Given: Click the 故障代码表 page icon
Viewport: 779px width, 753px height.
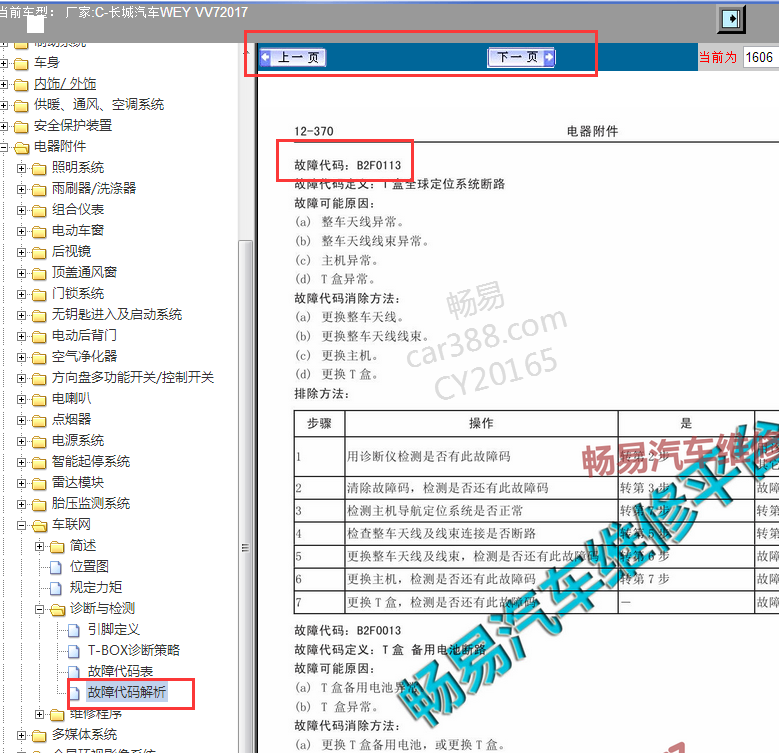Looking at the screenshot, I should (74, 672).
